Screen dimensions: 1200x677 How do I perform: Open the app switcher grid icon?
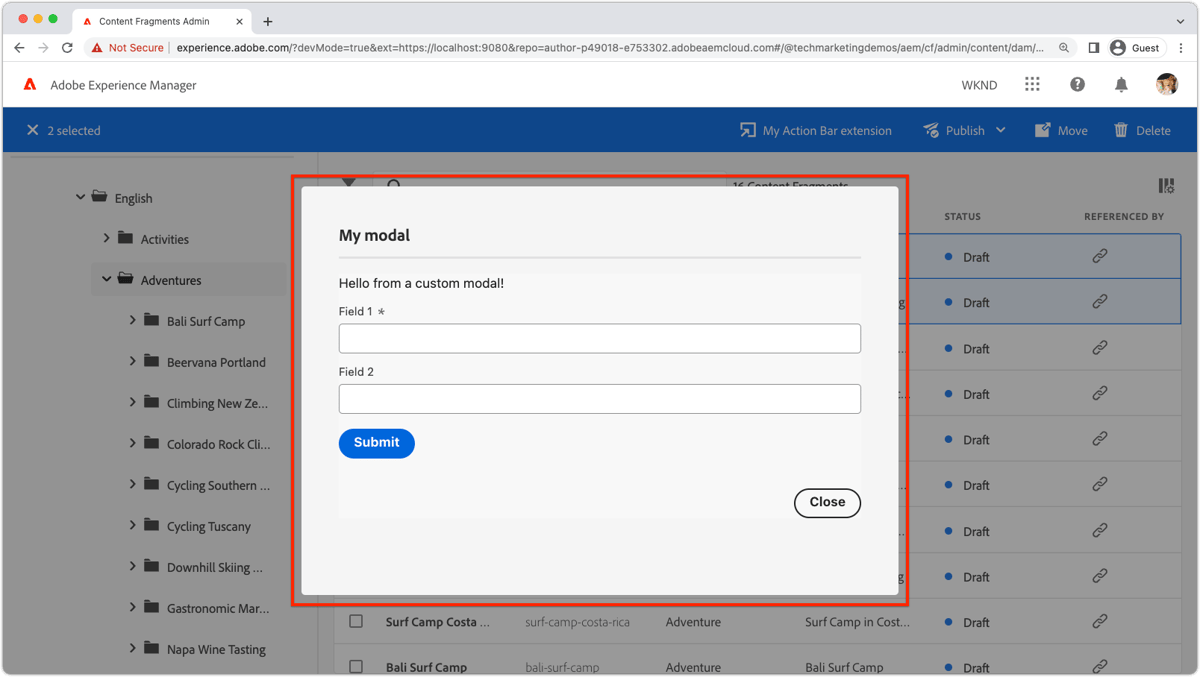tap(1032, 85)
